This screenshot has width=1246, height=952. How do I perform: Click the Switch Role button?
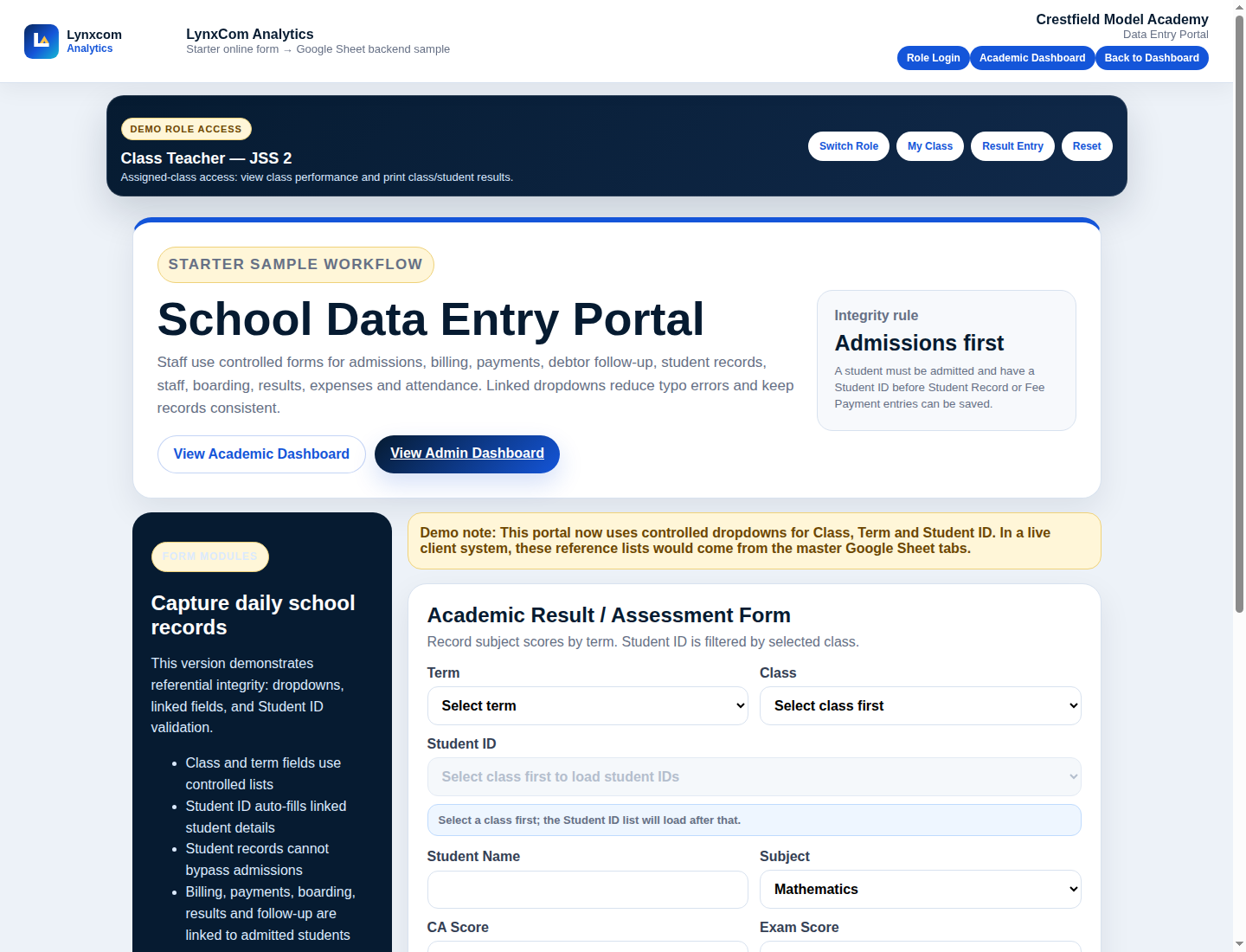click(x=849, y=146)
